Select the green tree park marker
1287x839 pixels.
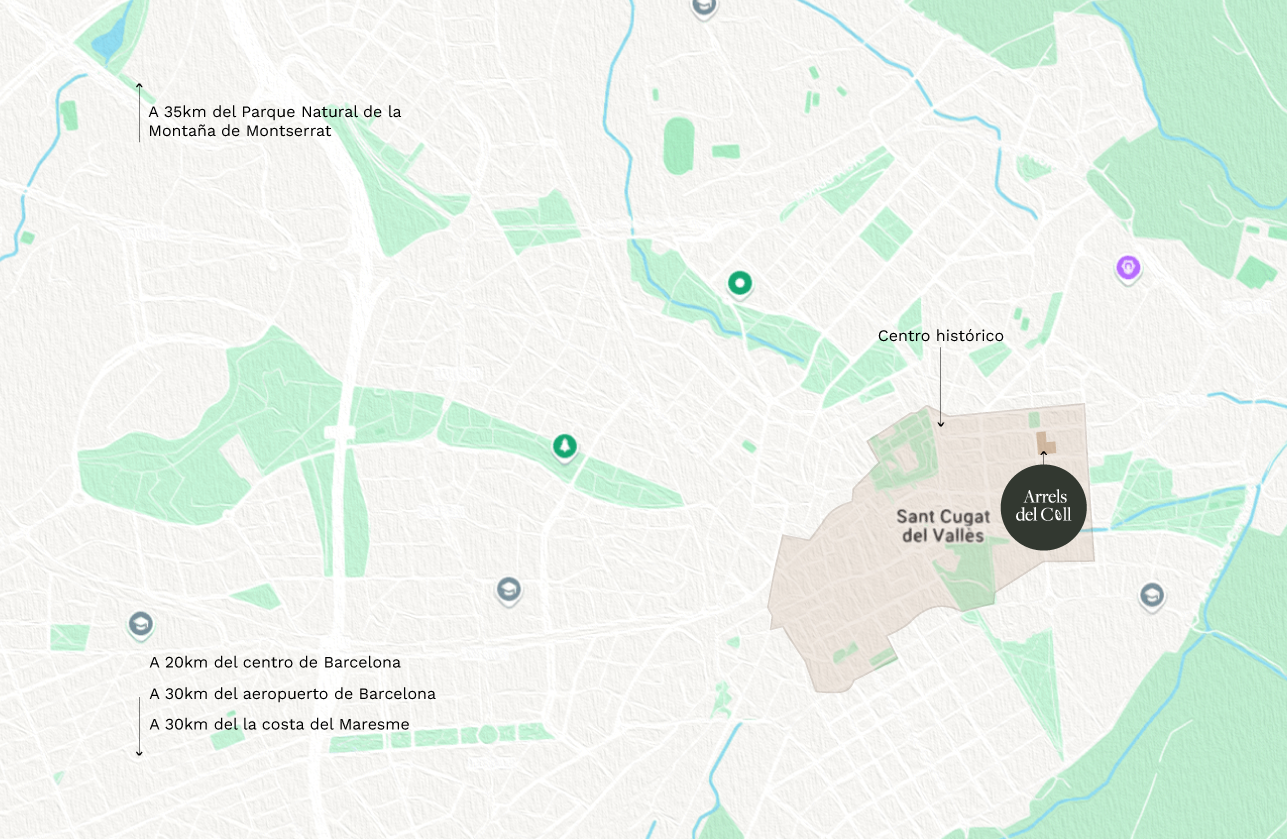click(566, 446)
